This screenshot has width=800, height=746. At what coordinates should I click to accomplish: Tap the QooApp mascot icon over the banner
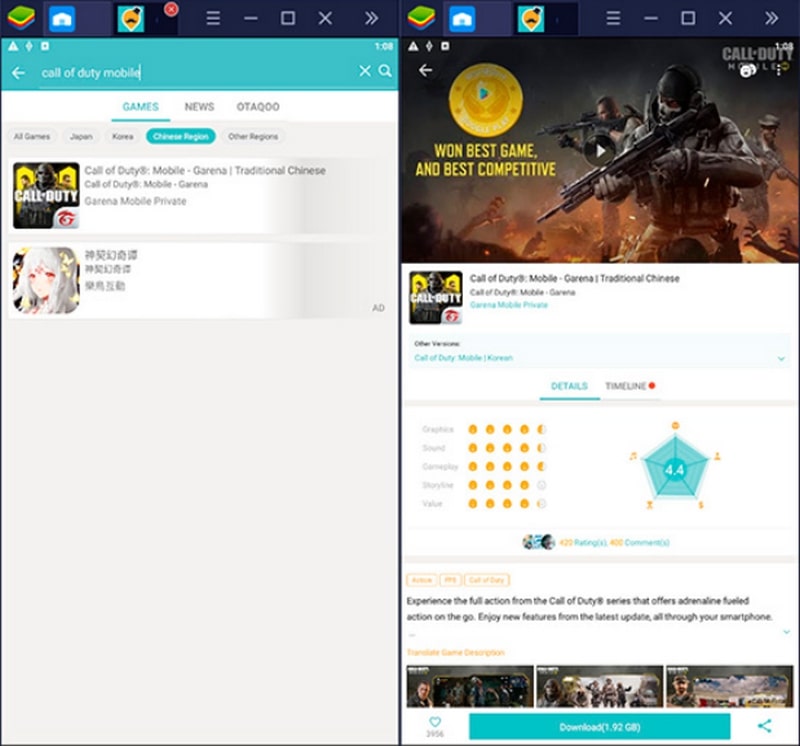748,71
